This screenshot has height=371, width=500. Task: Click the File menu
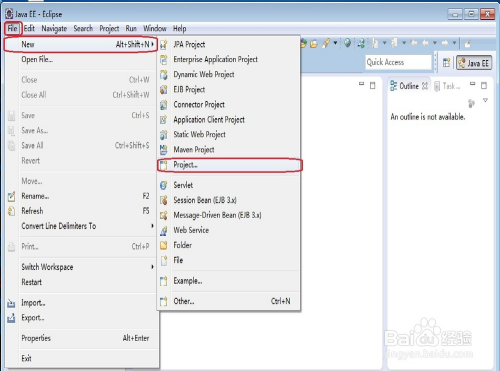point(13,29)
